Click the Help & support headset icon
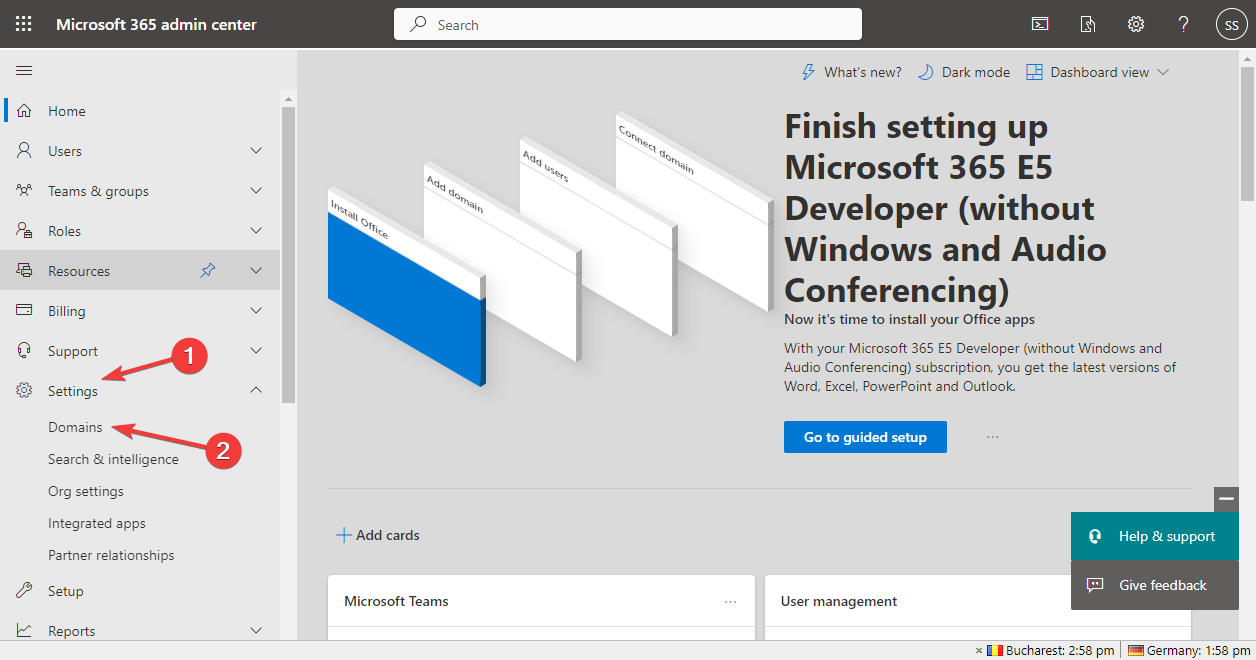This screenshot has width=1256, height=660. (1096, 536)
